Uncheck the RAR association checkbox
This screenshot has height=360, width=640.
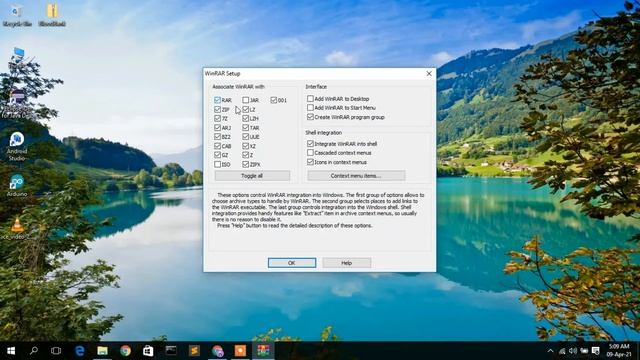point(218,100)
